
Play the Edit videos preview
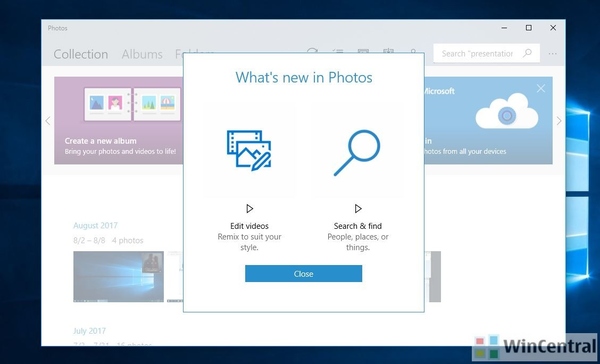coord(249,209)
